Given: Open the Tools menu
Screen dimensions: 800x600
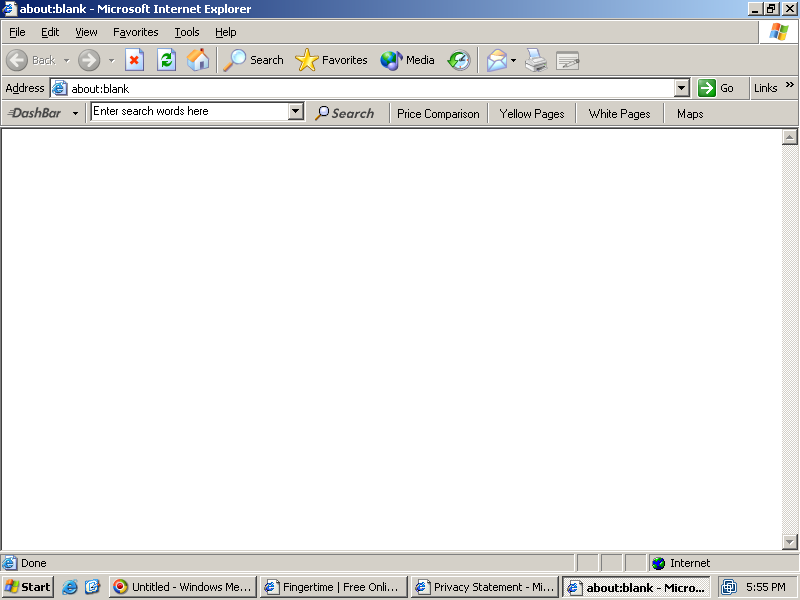Looking at the screenshot, I should coord(187,32).
